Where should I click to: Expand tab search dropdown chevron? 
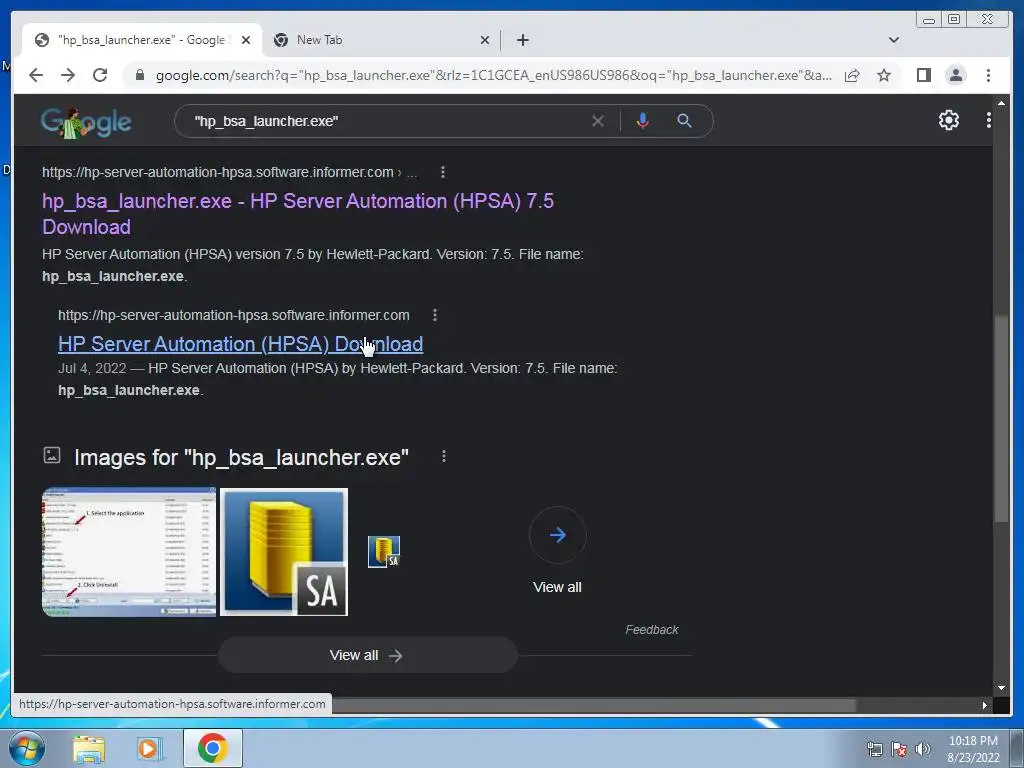894,40
